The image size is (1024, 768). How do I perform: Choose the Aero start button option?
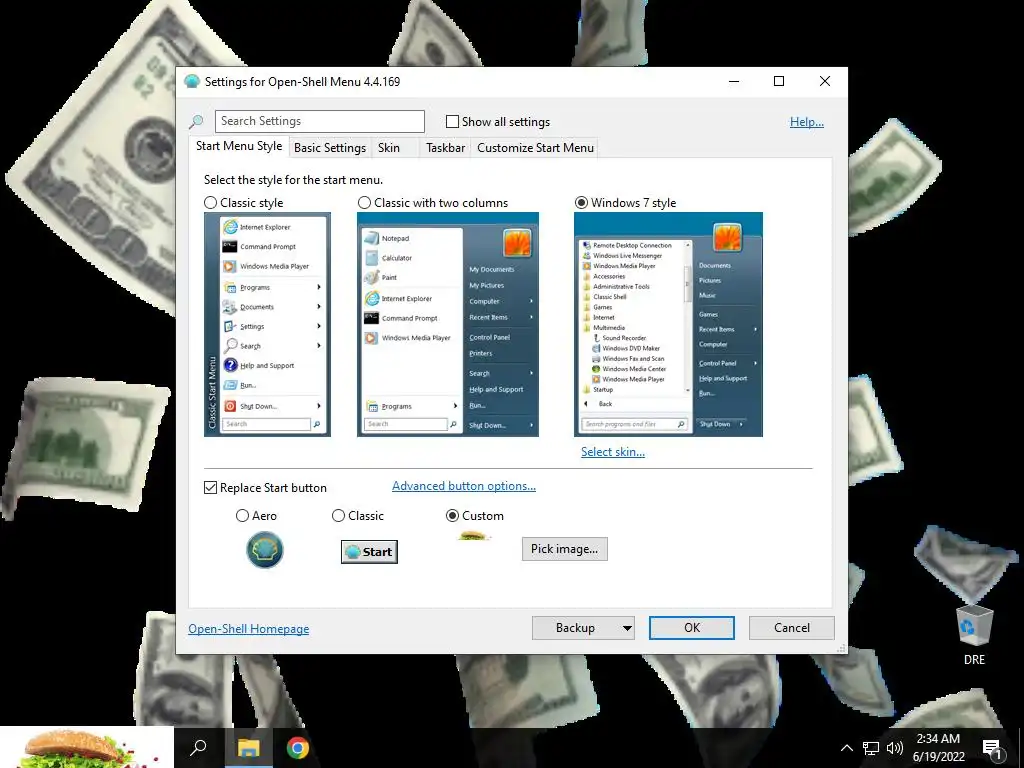242,516
